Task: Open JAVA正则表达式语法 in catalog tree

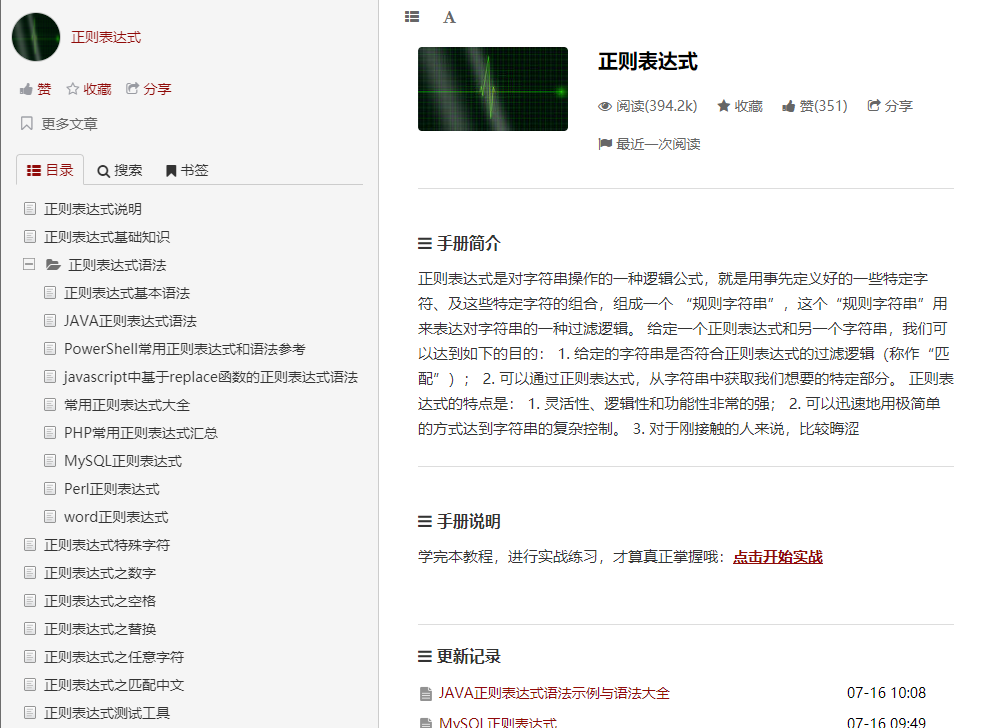Action: [x=130, y=321]
